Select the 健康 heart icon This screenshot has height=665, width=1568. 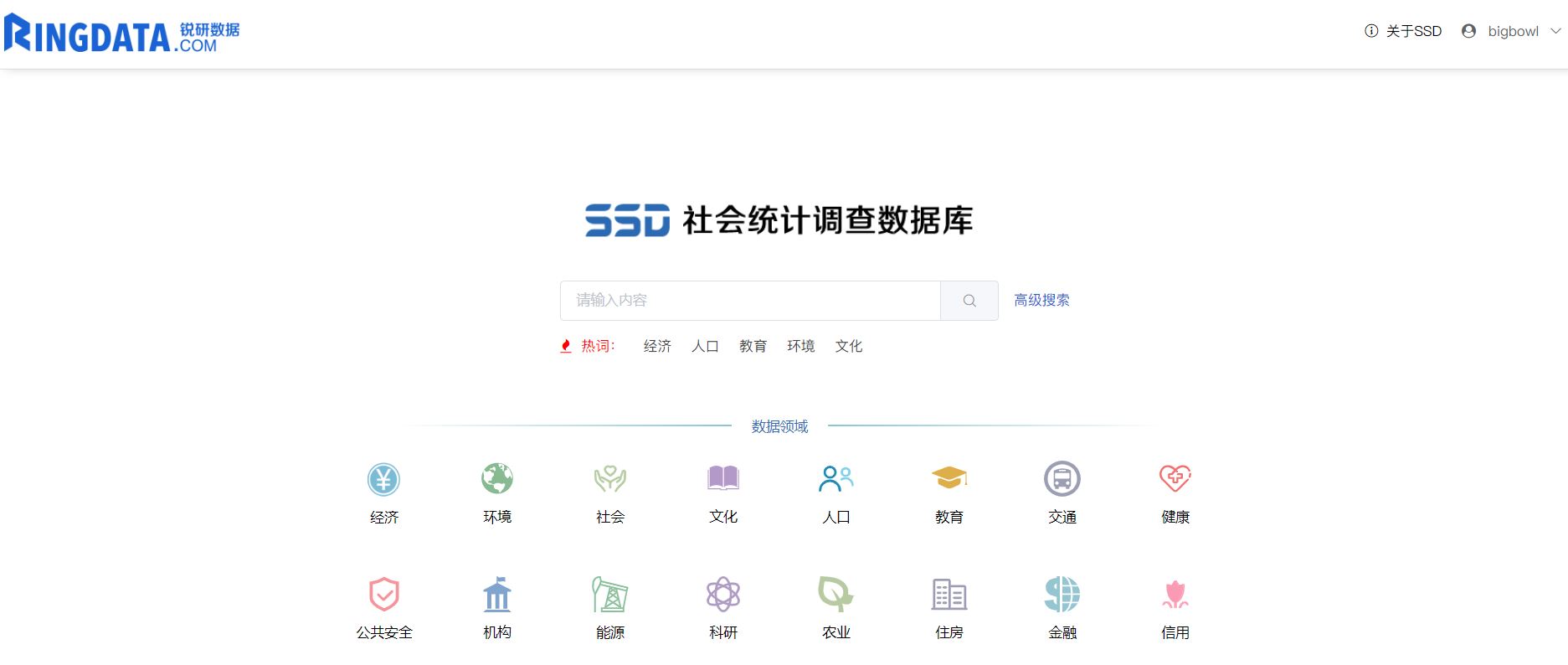coord(1175,477)
